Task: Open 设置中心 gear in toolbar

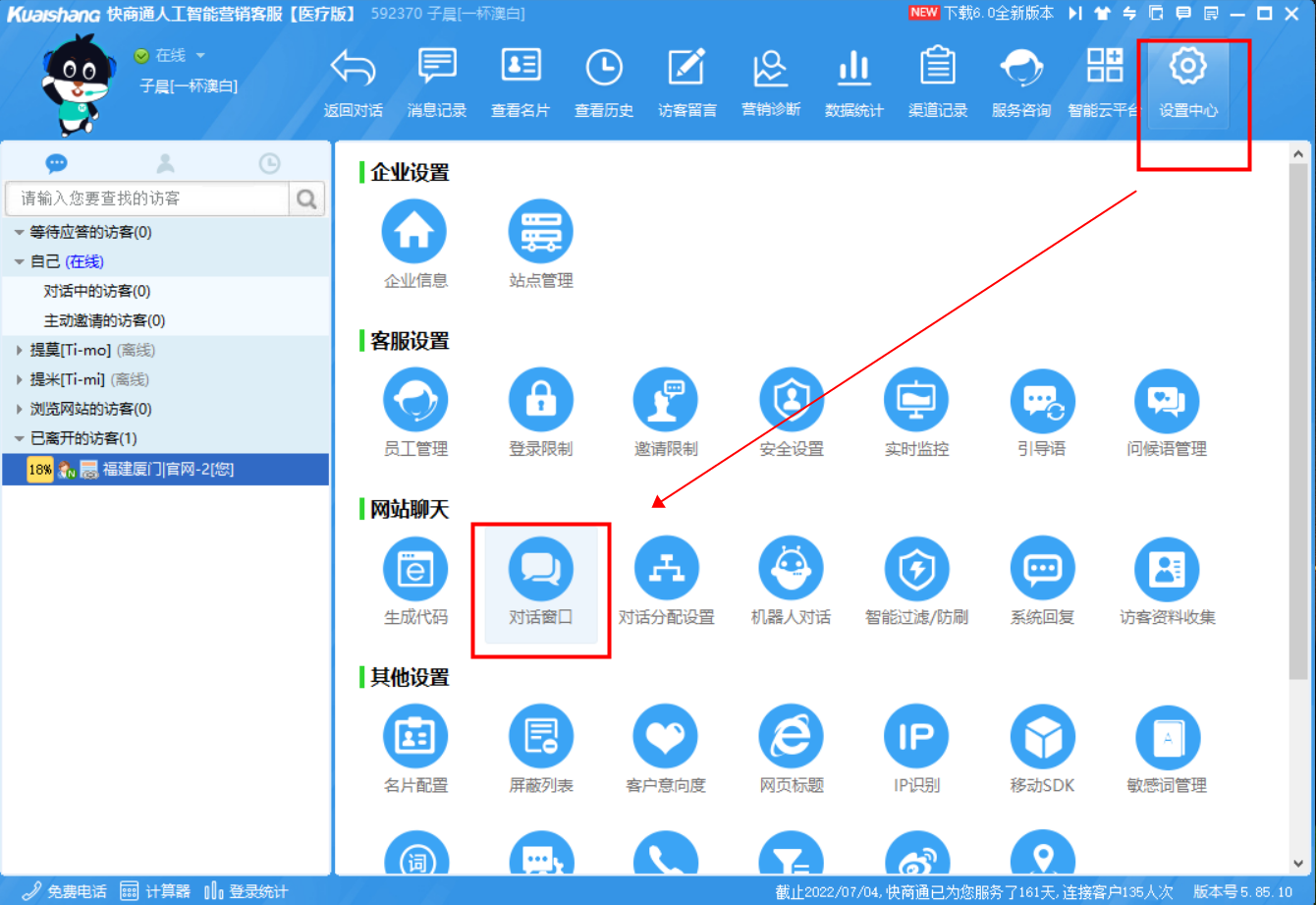Action: (1188, 84)
